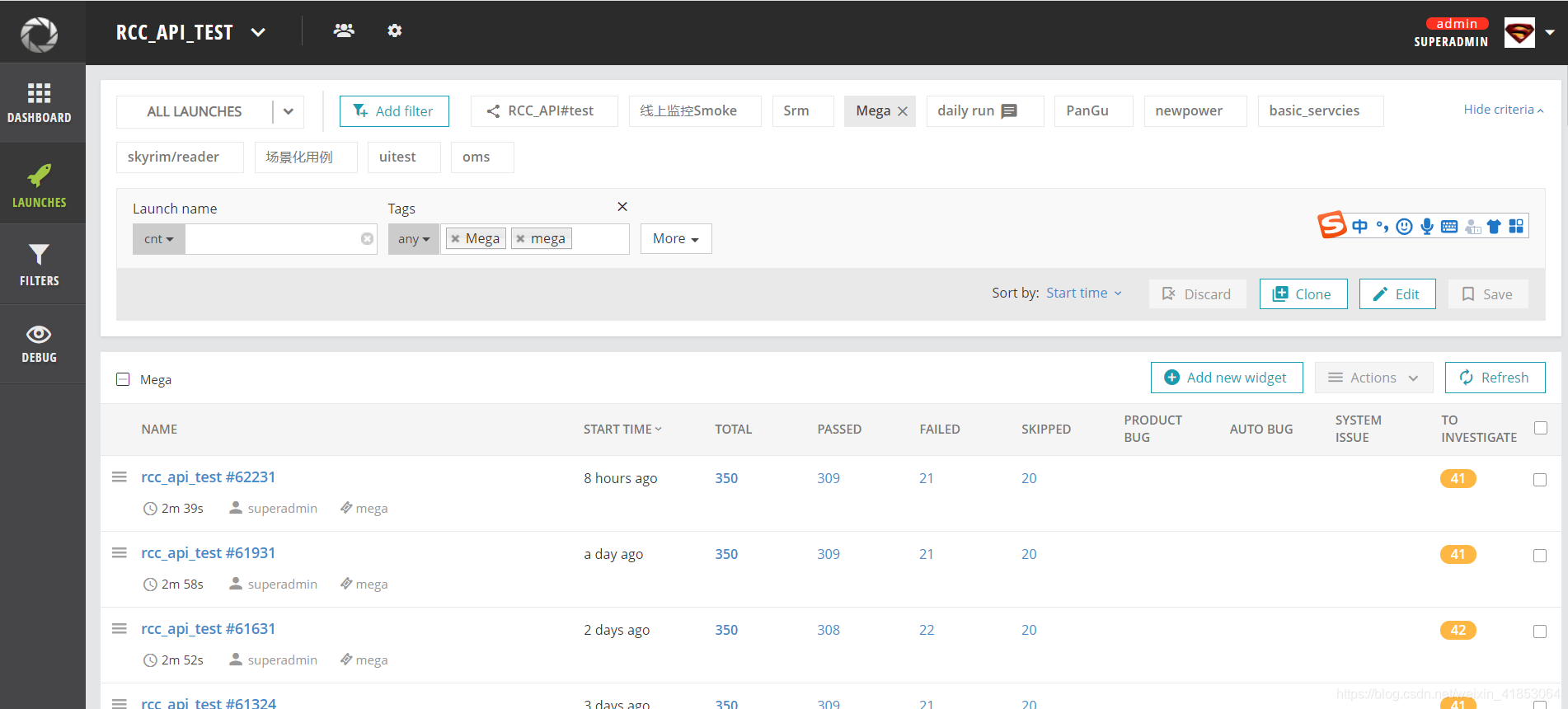Open Sogou emoji icon
This screenshot has width=1568, height=709.
click(1405, 226)
